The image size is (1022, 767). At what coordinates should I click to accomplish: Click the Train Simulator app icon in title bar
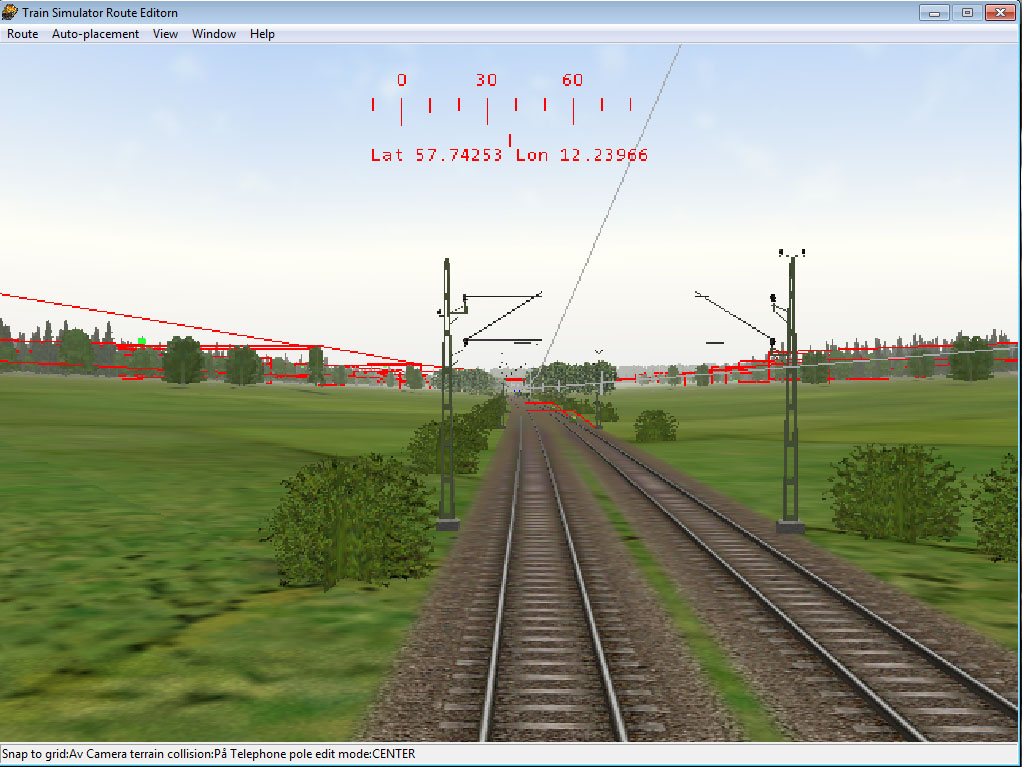pyautogui.click(x=11, y=13)
